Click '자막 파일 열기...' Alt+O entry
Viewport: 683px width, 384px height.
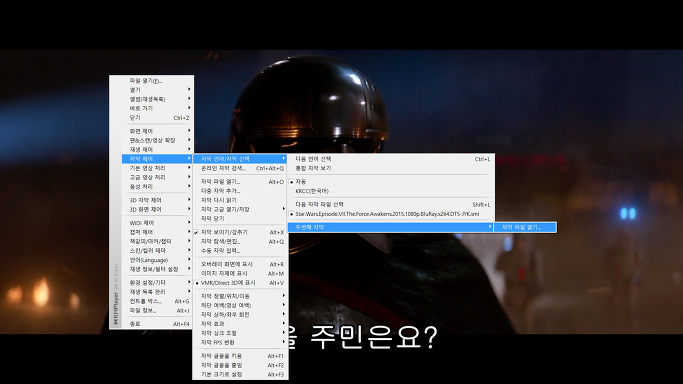tap(240, 182)
